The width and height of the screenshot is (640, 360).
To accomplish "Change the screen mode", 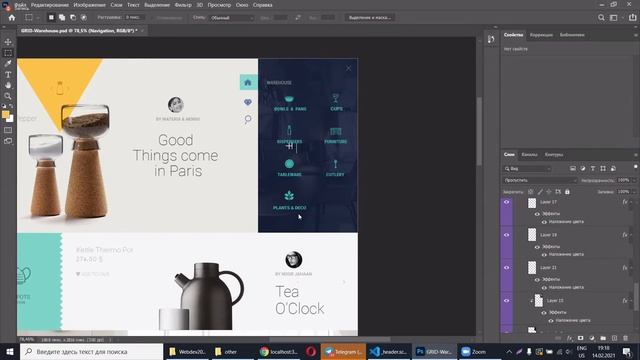I will click(8, 141).
